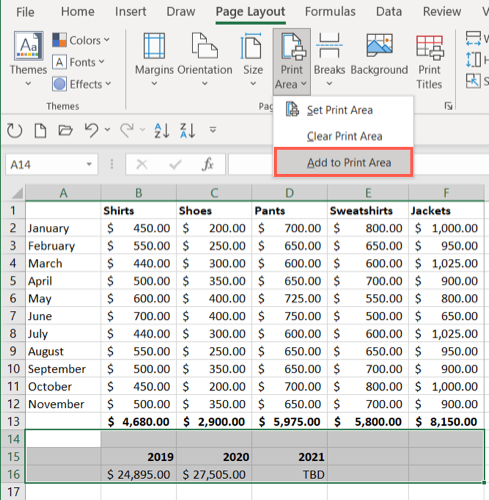Open the Breaks menu
This screenshot has height=500, width=489.
(329, 59)
